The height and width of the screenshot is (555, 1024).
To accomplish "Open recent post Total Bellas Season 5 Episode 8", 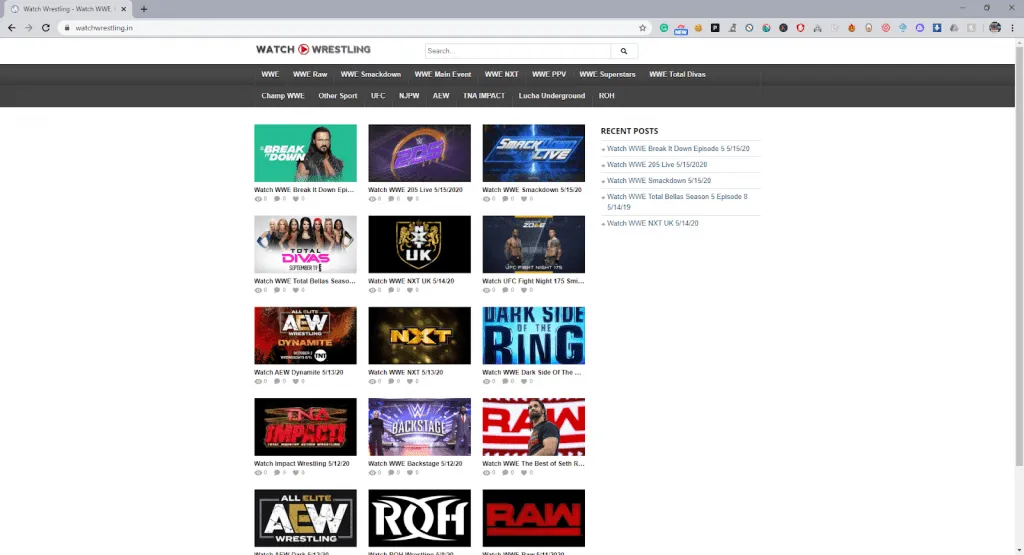I will [x=677, y=202].
